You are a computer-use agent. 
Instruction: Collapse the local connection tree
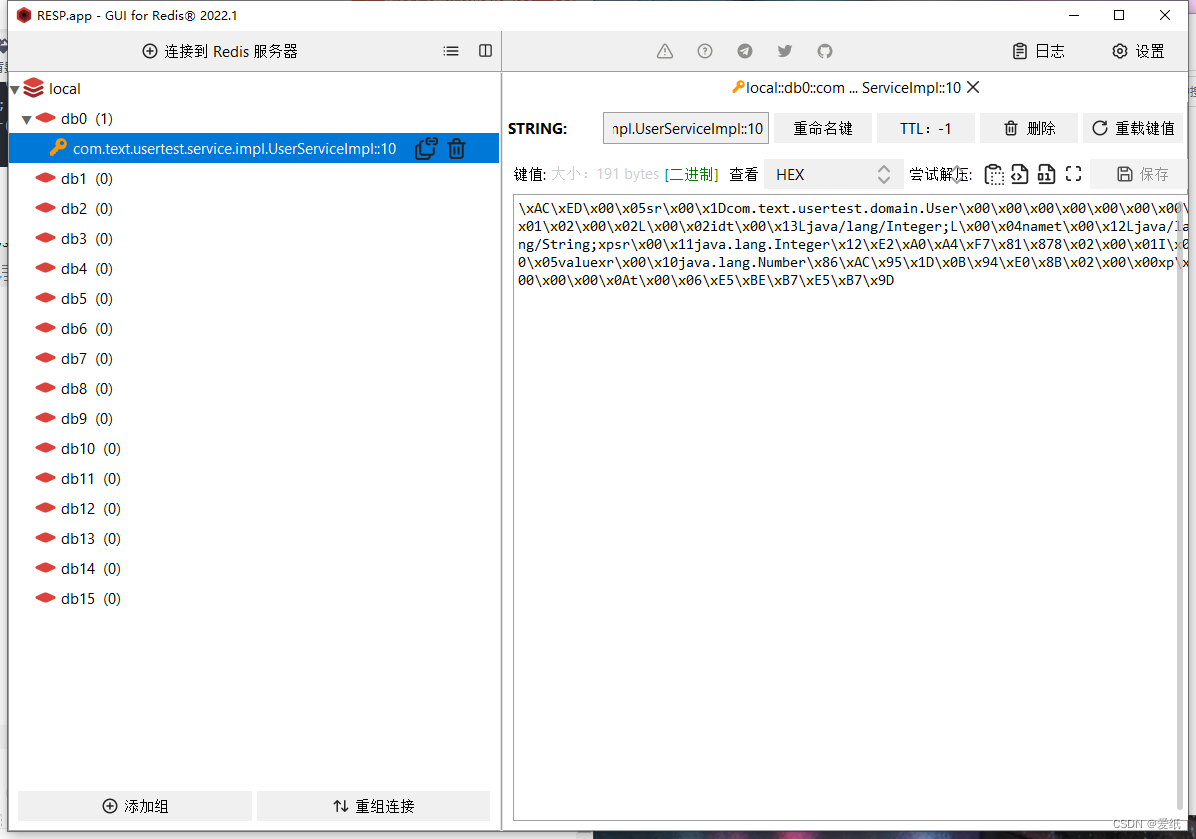point(13,88)
